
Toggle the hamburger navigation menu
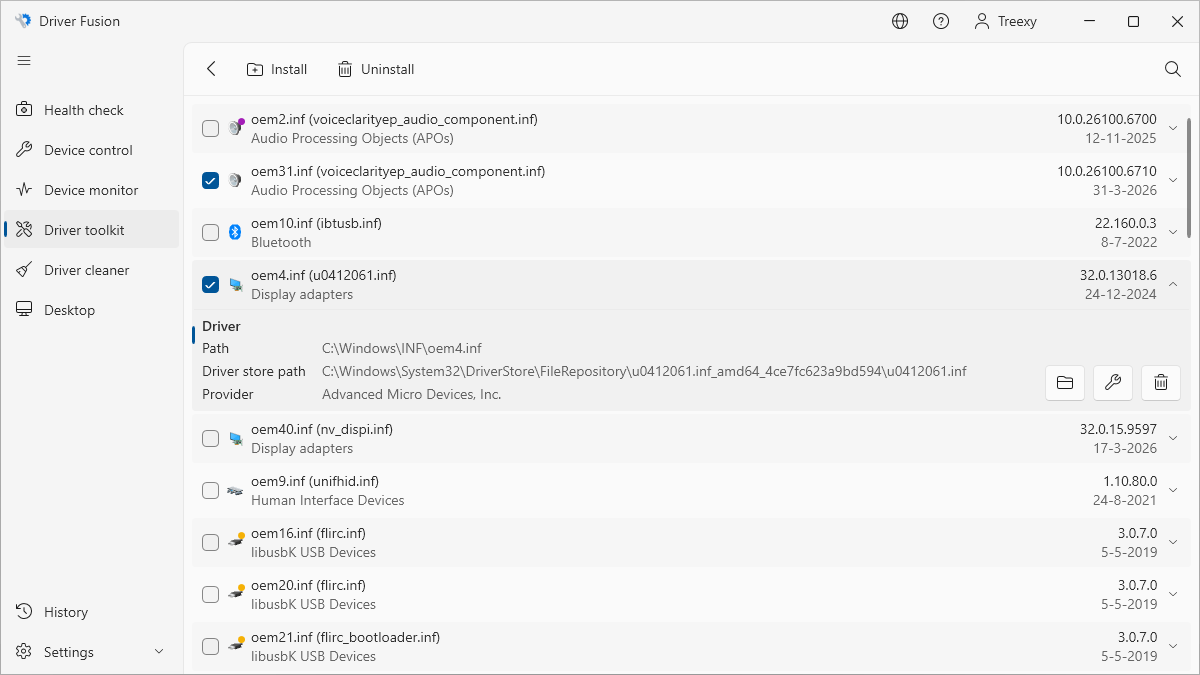click(24, 61)
